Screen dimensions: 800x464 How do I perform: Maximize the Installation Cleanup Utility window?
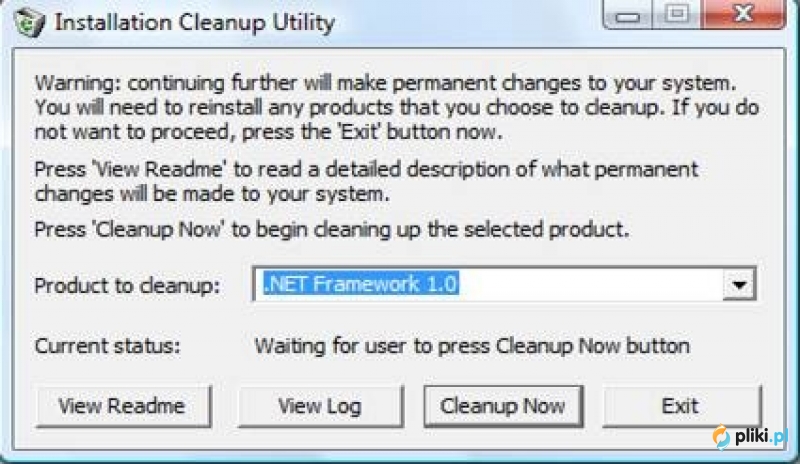[677, 14]
